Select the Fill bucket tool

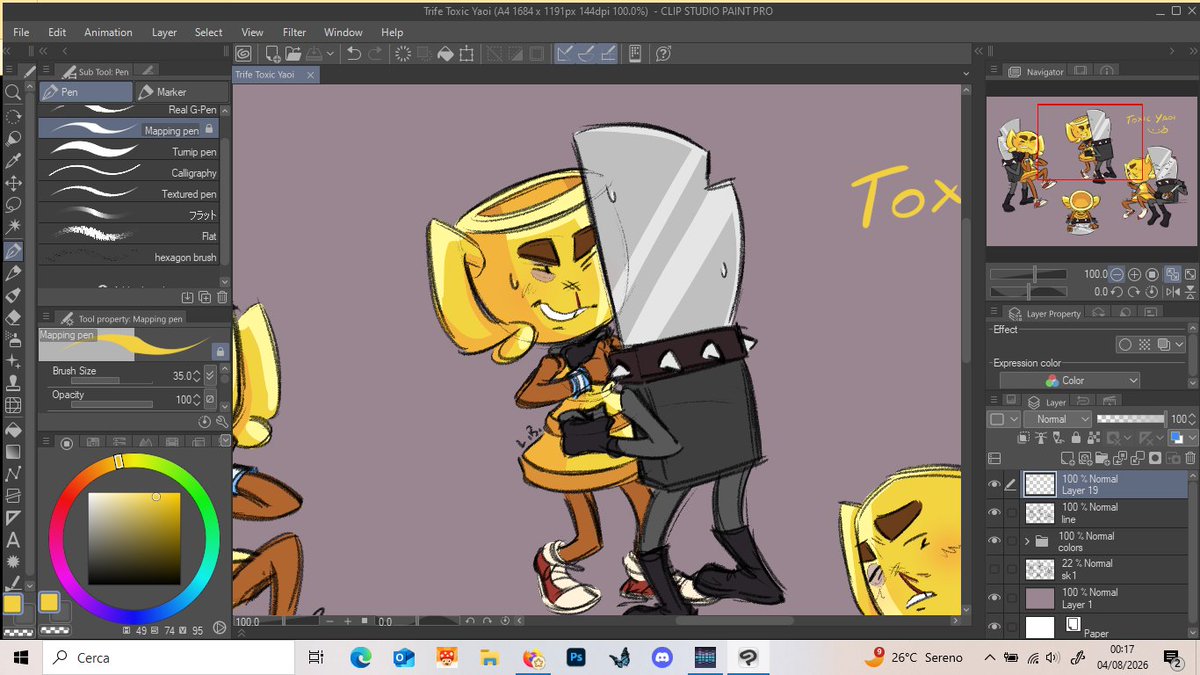13,428
